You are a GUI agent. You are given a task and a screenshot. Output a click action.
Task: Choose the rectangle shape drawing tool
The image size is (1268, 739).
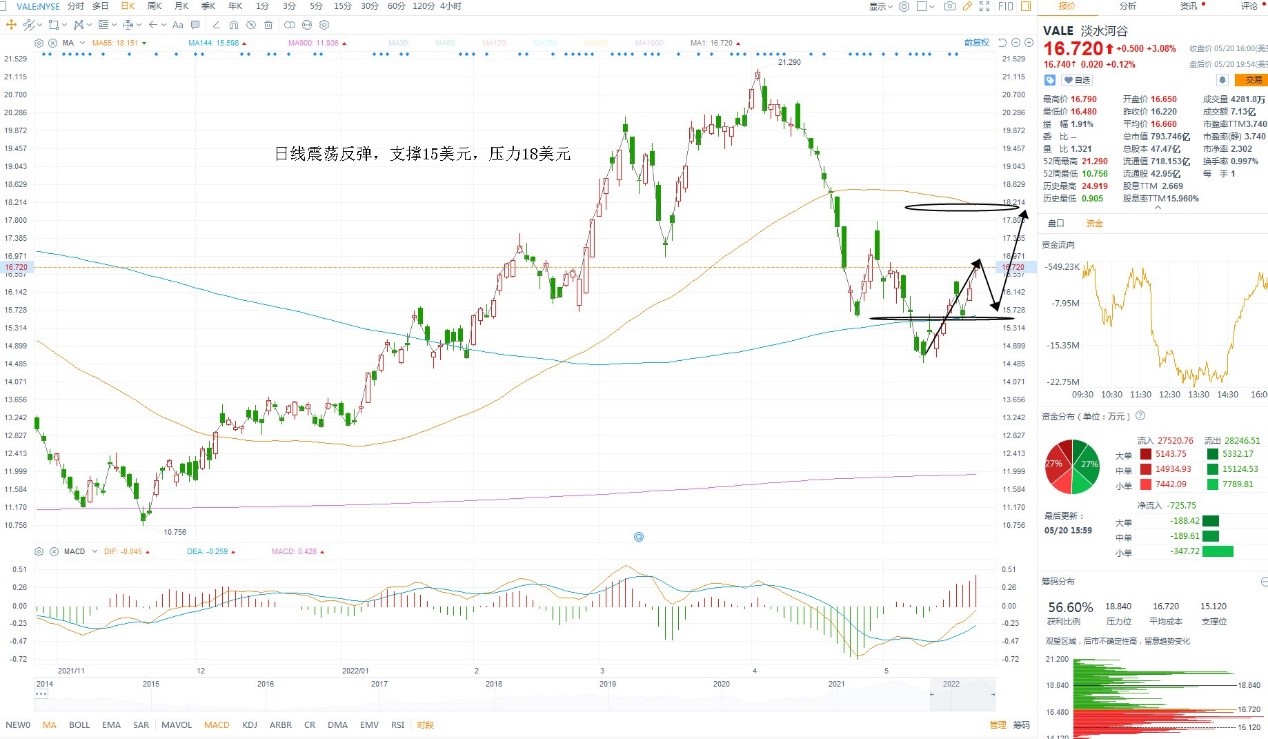tap(53, 24)
